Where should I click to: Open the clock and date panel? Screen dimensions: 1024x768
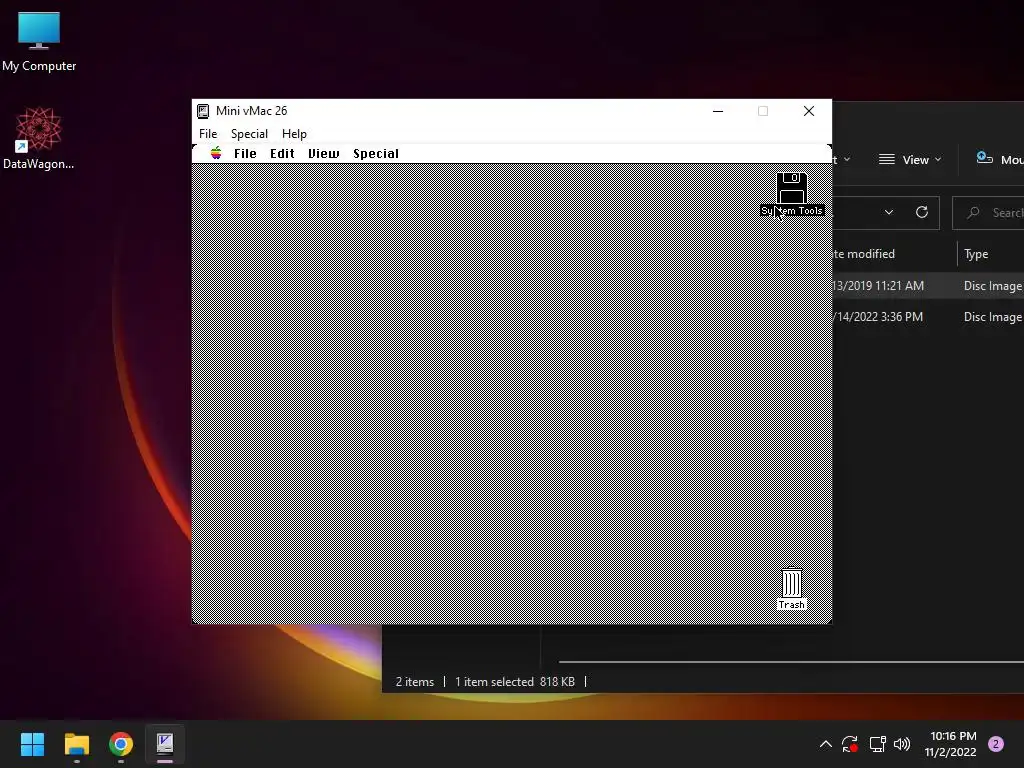pos(951,744)
